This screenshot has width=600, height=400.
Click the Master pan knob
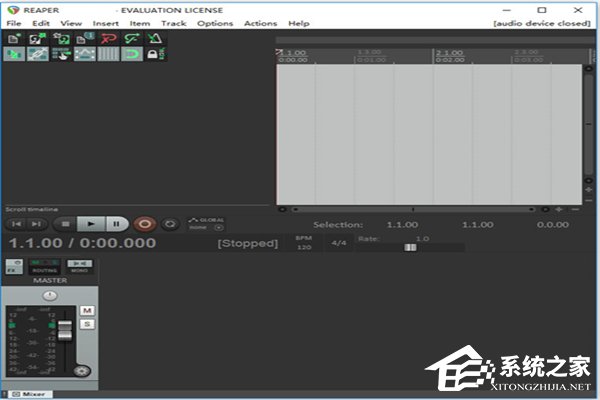coord(50,296)
